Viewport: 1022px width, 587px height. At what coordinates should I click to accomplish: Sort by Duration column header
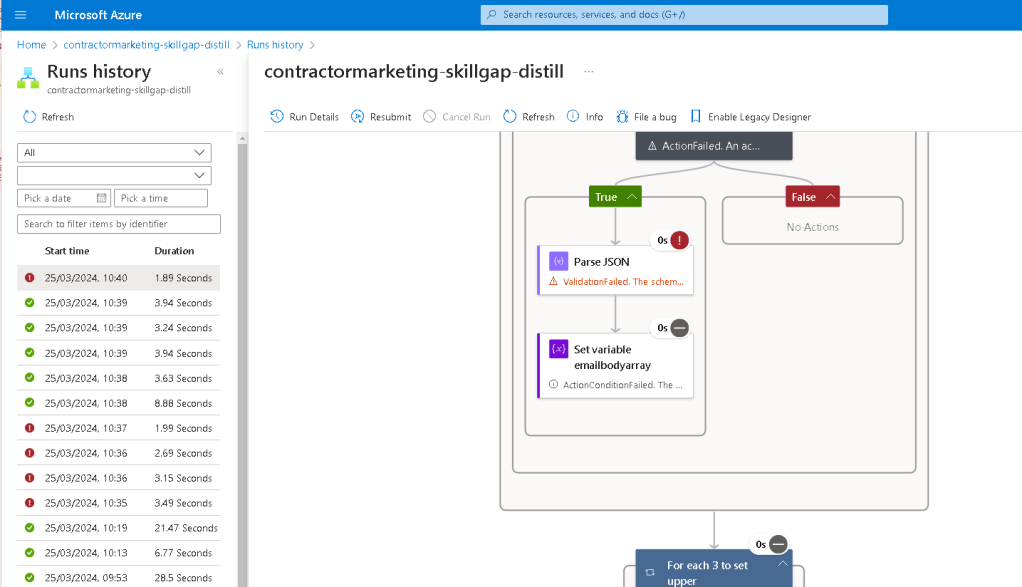coord(174,251)
